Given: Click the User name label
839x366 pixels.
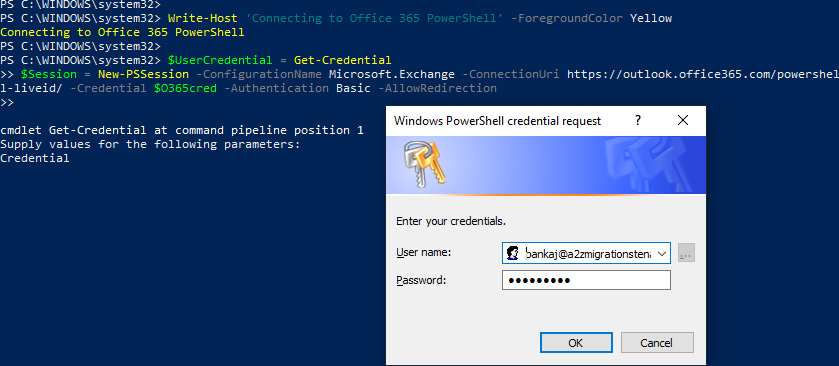Looking at the screenshot, I should point(424,252).
